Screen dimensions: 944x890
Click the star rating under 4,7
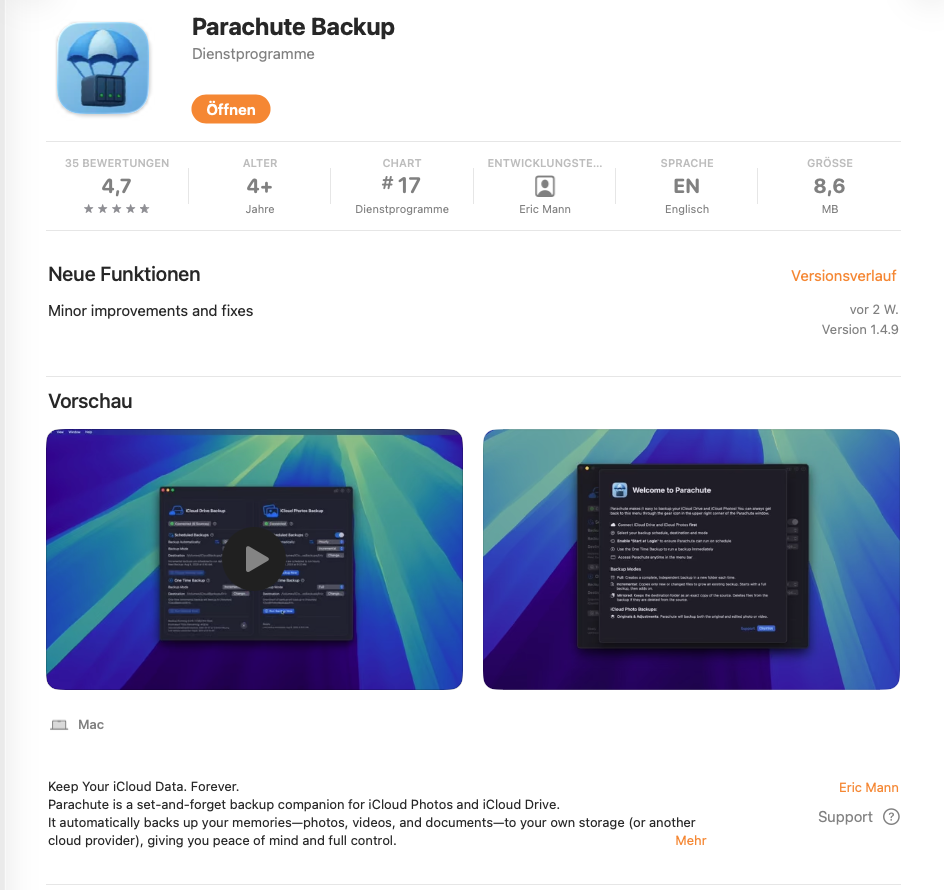pos(117,209)
